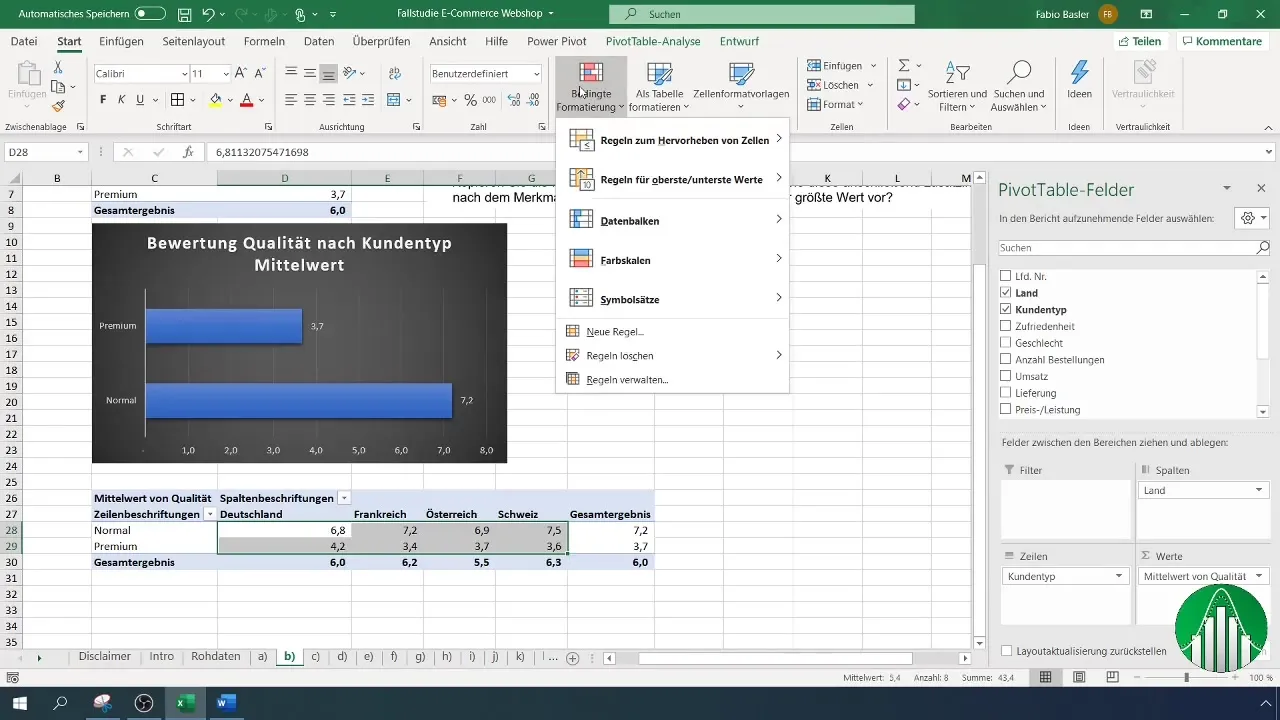Click the Normal view icon in status bar
Image resolution: width=1280 pixels, height=720 pixels.
1045,677
